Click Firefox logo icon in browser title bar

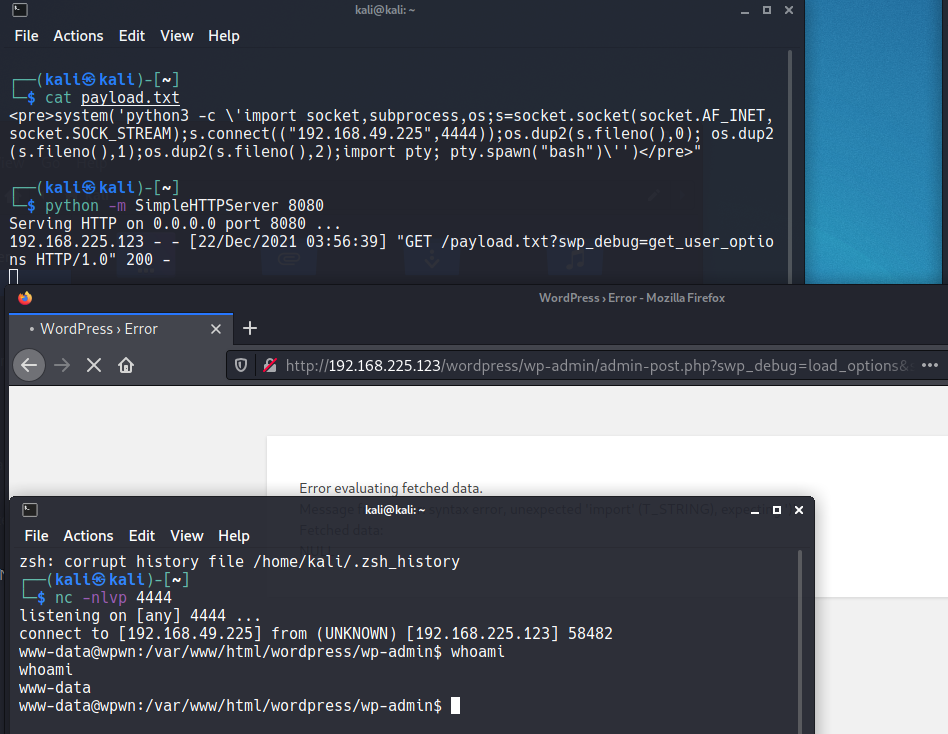[x=25, y=298]
